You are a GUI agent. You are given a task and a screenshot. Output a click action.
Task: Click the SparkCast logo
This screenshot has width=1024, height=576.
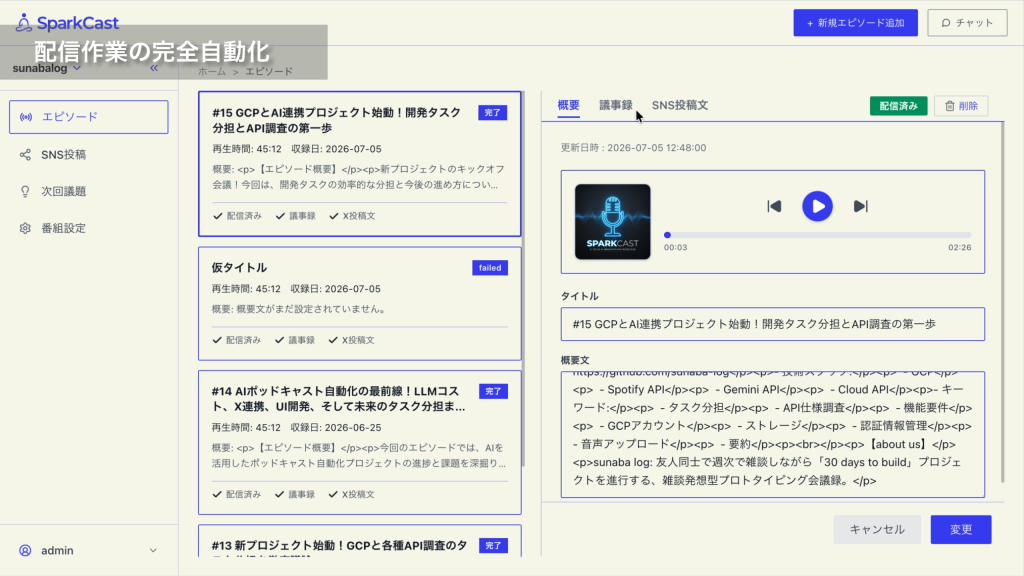[67, 23]
